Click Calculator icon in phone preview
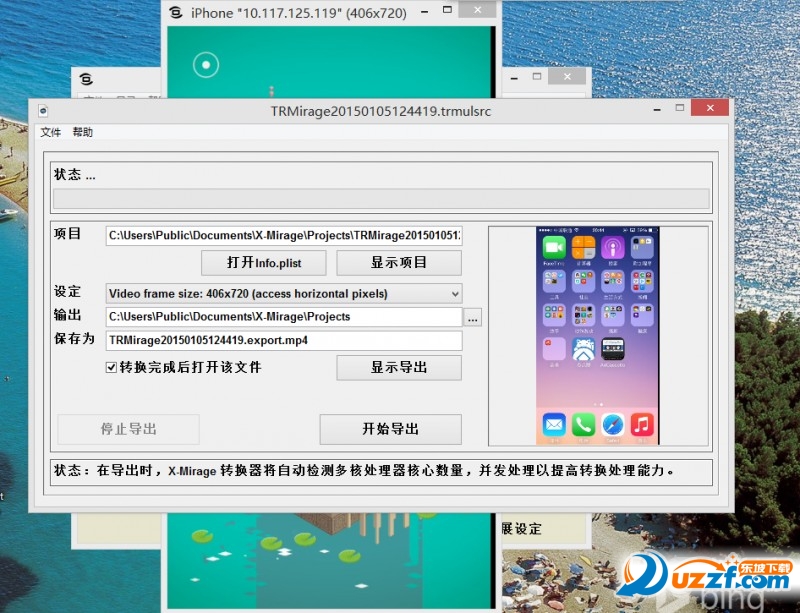Screen dimensions: 800x613 pyautogui.click(x=584, y=248)
